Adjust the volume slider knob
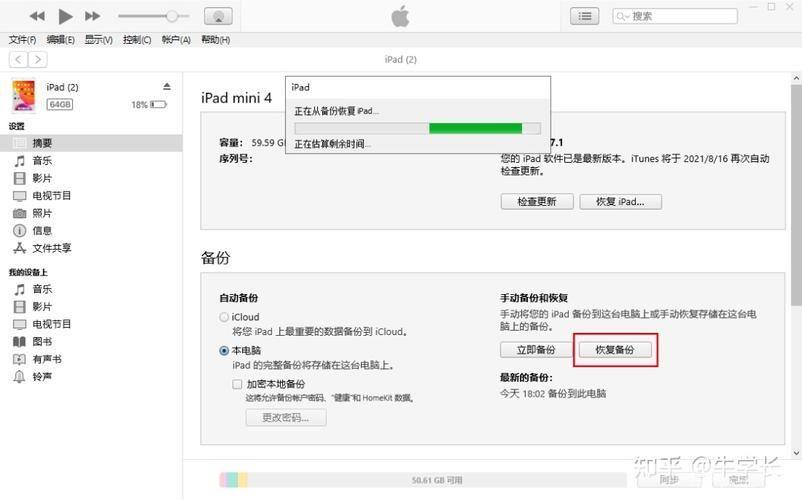Viewport: 802px width, 500px height. pyautogui.click(x=172, y=16)
